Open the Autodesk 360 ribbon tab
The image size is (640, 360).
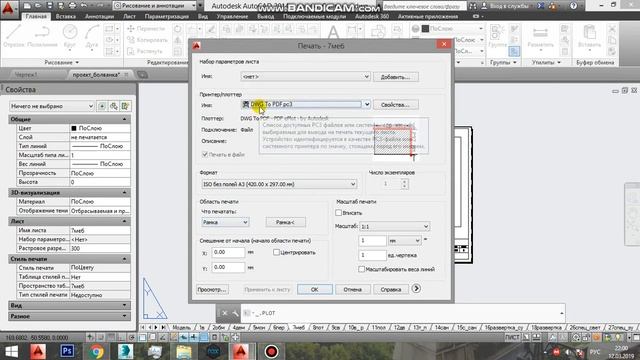click(372, 16)
